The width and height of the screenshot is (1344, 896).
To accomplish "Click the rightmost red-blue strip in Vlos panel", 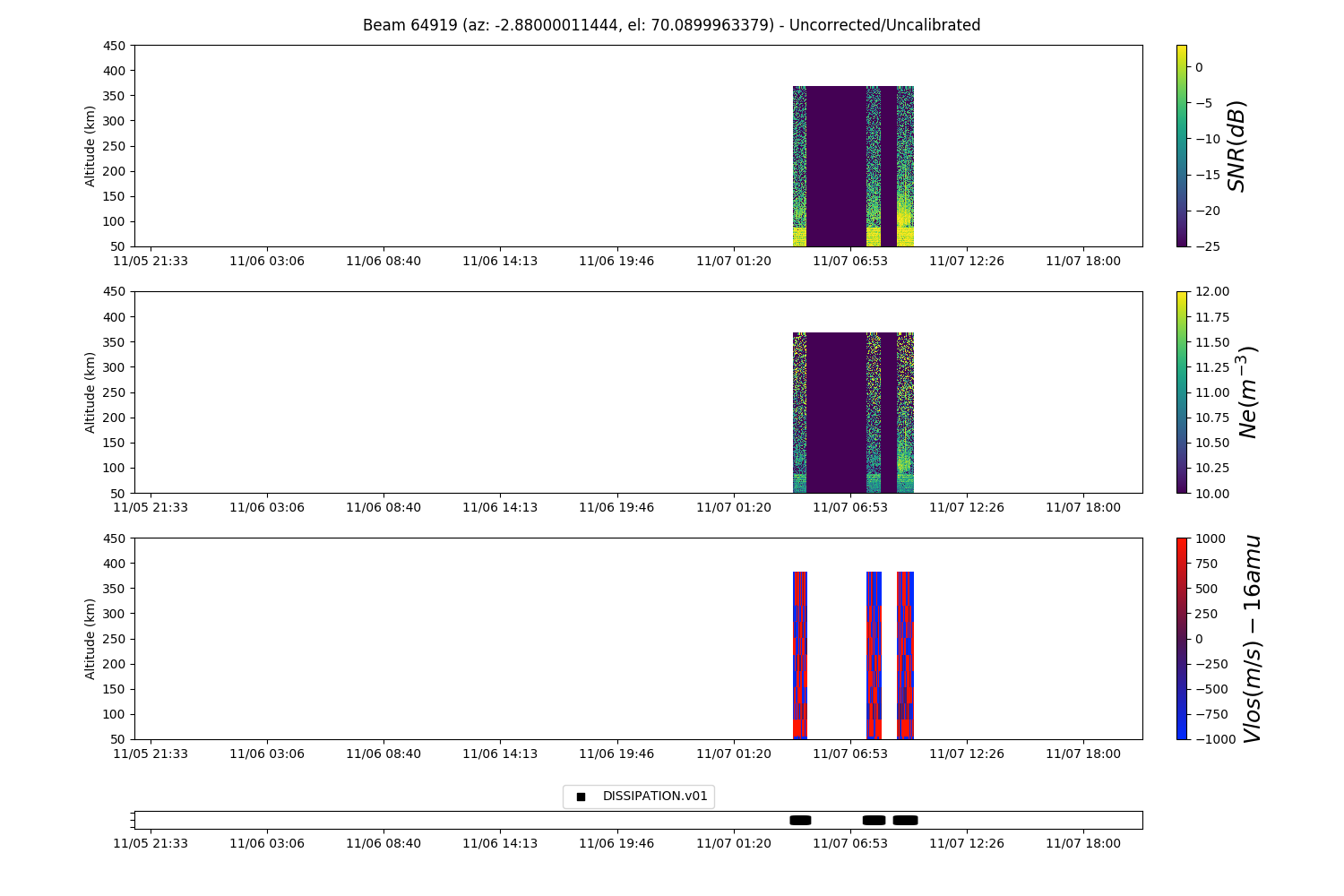I will (905, 654).
